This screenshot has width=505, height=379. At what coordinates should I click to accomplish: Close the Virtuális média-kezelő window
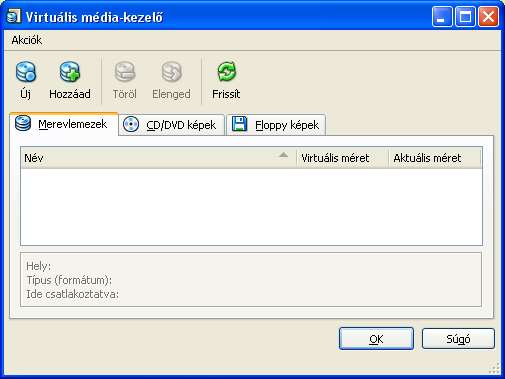[489, 17]
